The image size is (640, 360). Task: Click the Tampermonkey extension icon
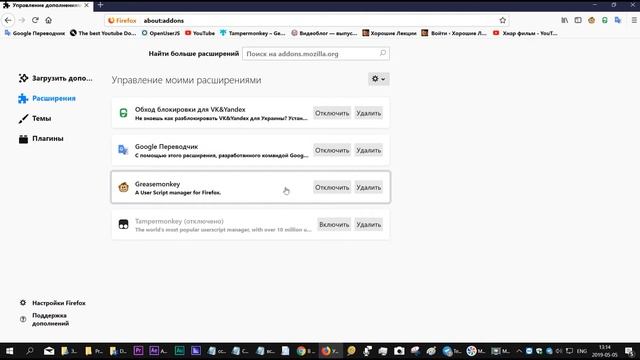(123, 224)
